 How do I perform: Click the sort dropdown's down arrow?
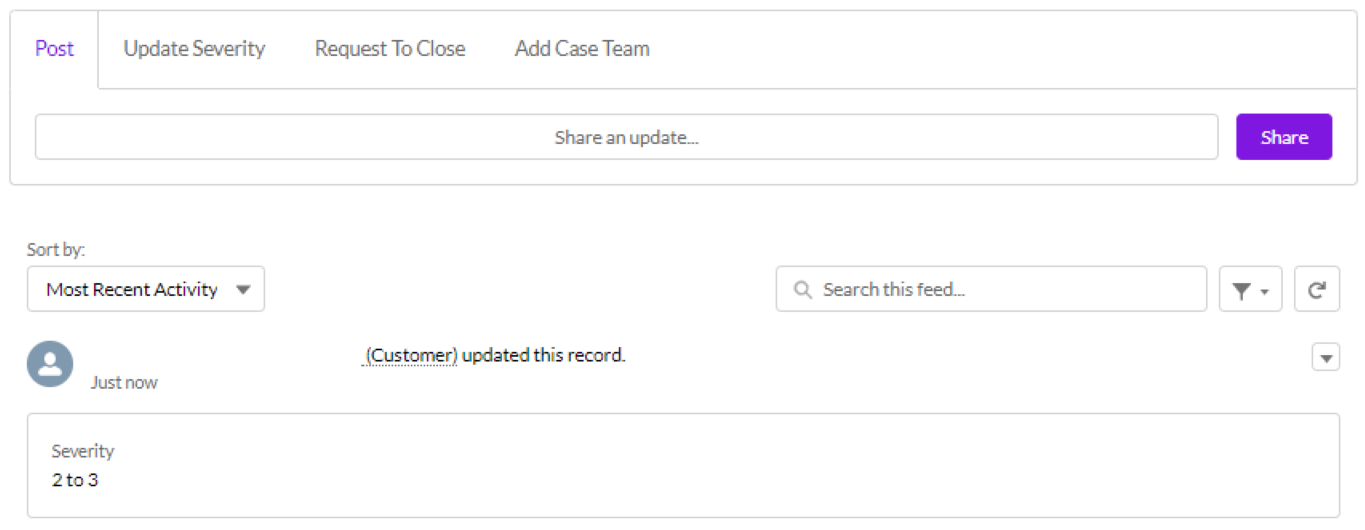coord(243,290)
